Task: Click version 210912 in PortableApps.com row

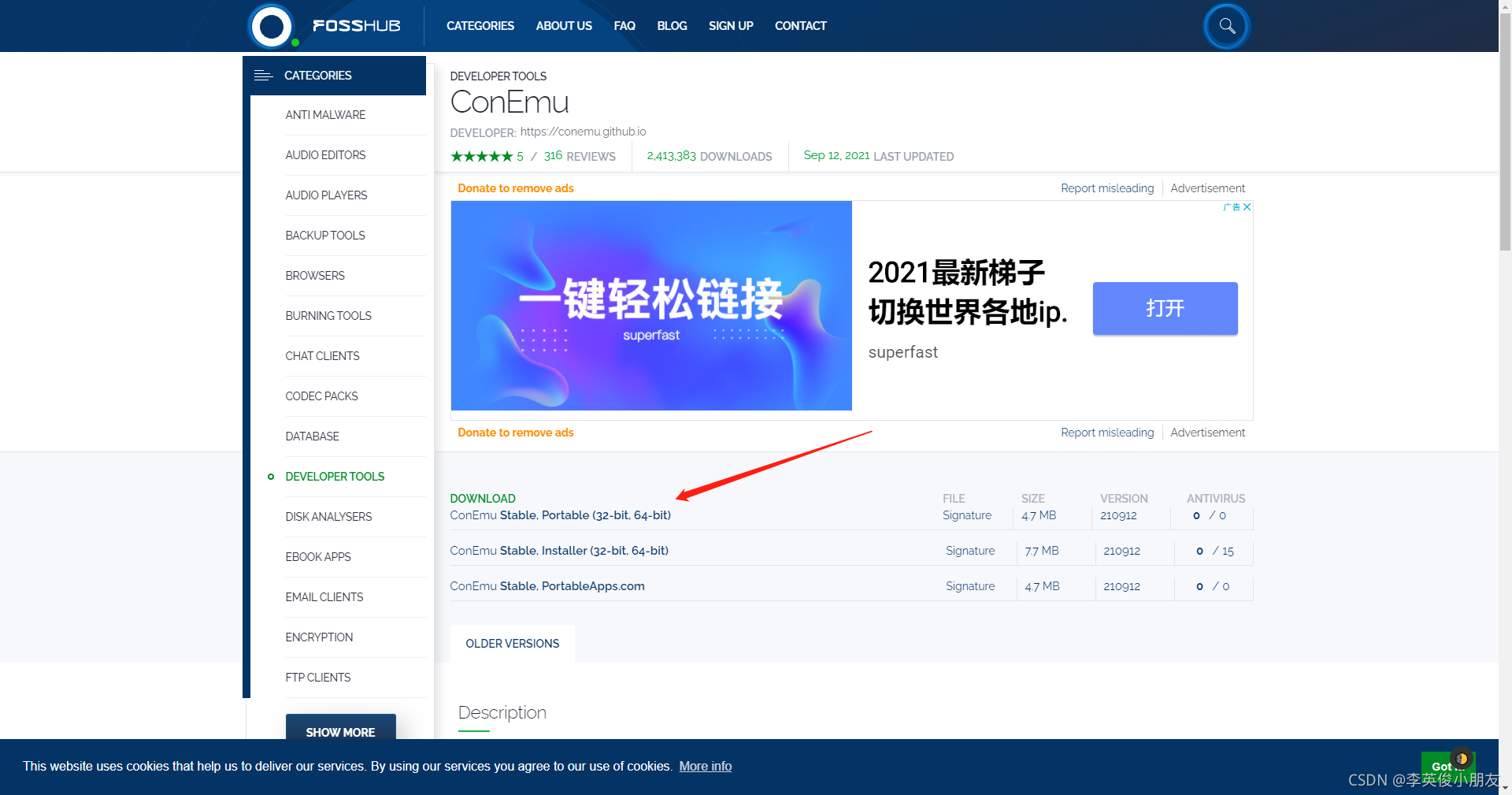Action: coord(1121,586)
